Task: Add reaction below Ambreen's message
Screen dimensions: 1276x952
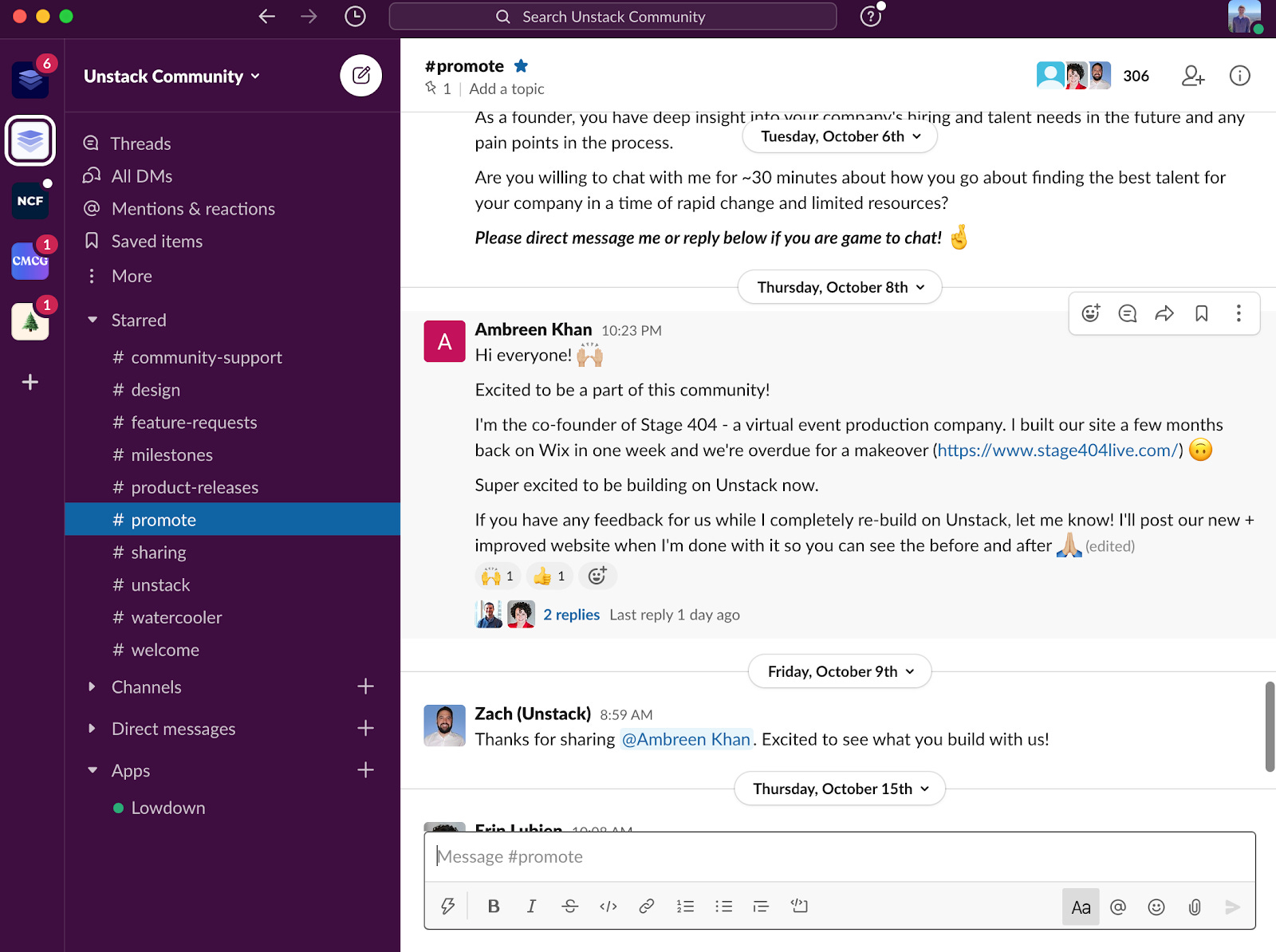Action: pos(597,576)
